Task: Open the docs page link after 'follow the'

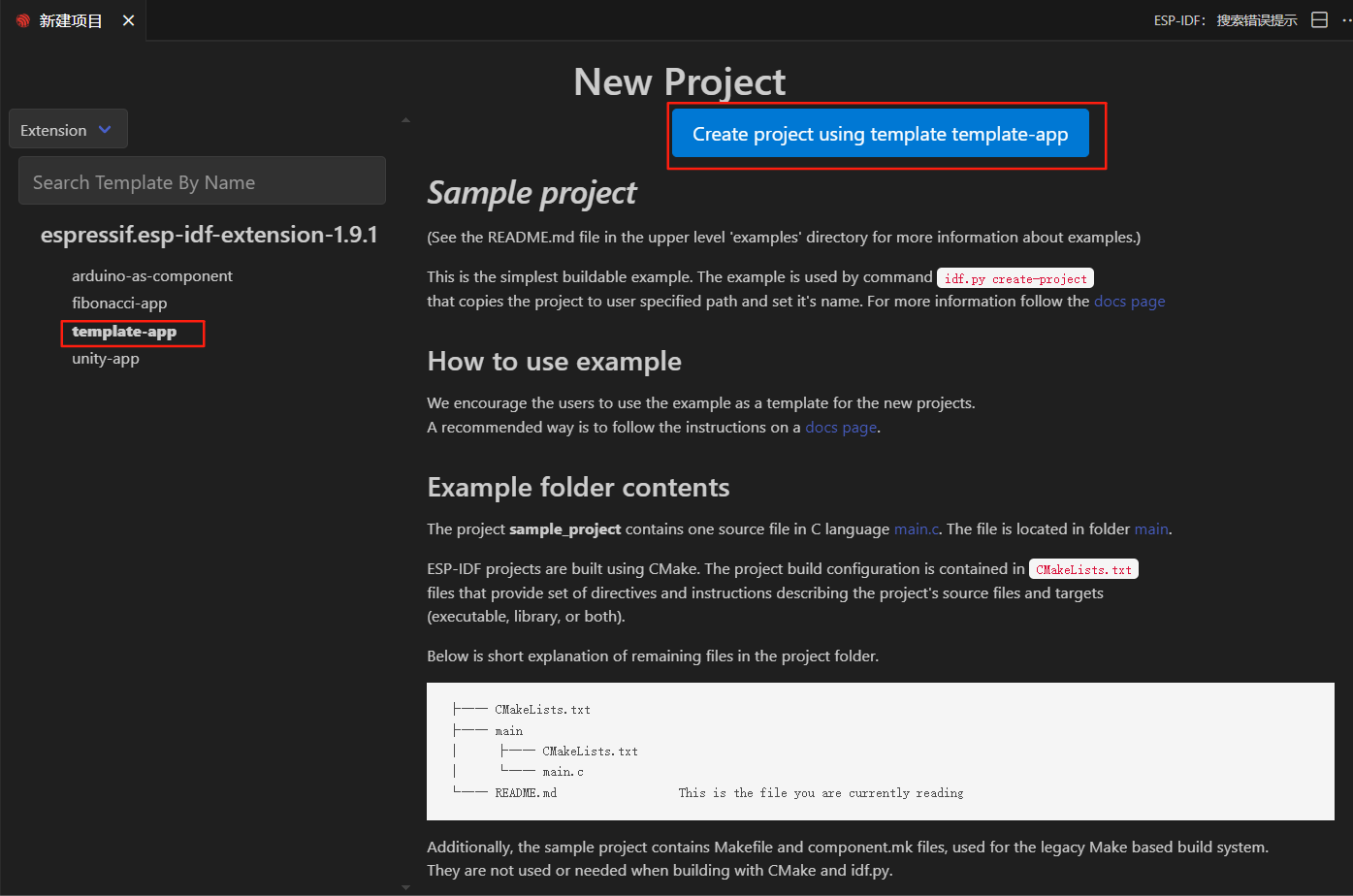Action: click(1129, 302)
